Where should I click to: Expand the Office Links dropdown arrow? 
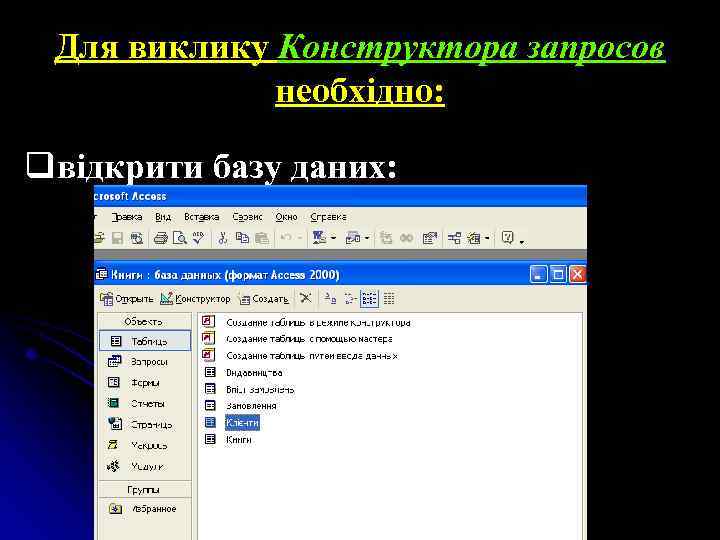click(333, 238)
